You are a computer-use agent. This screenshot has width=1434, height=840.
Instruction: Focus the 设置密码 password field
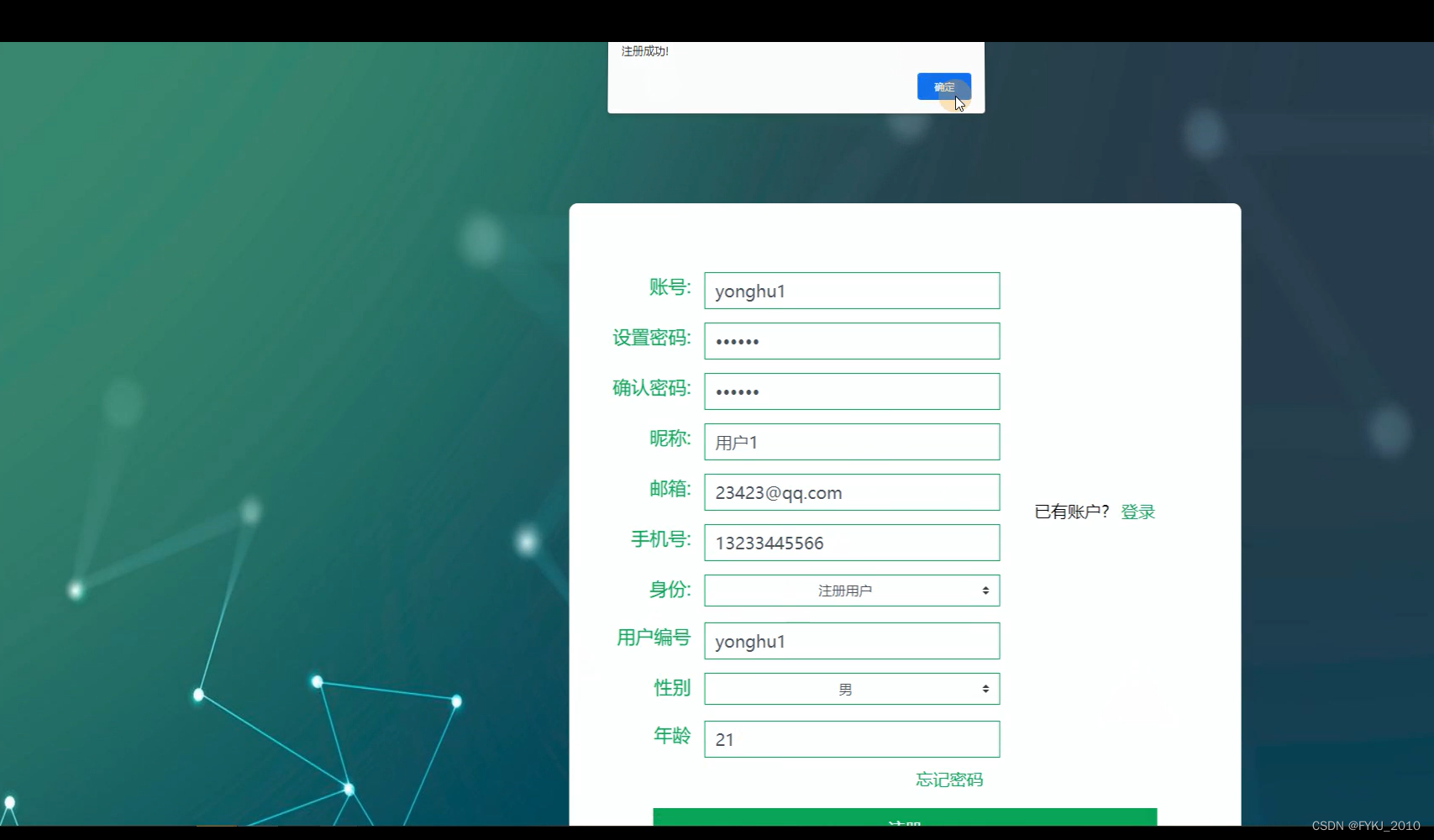click(x=852, y=341)
